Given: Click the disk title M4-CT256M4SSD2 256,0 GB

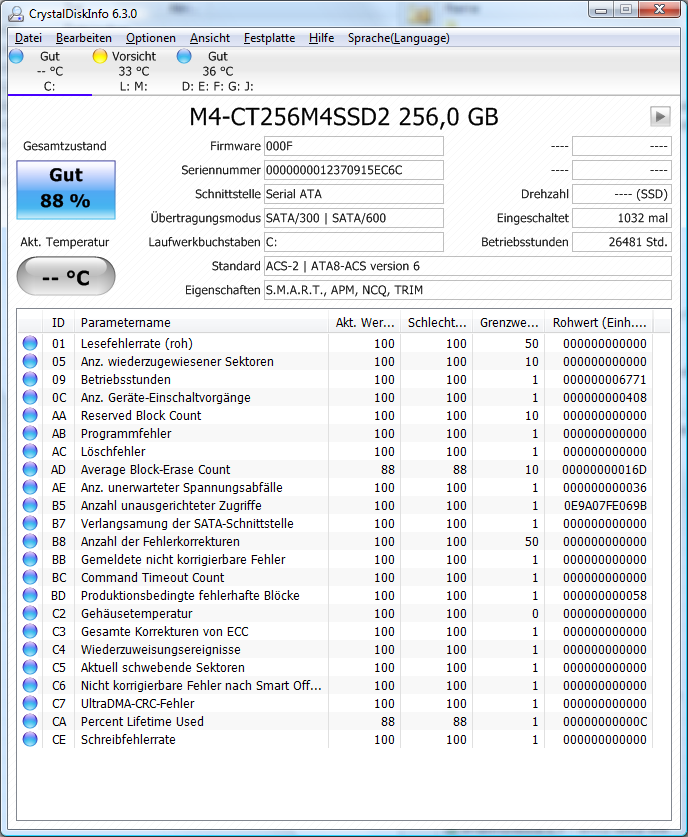Looking at the screenshot, I should point(344,117).
